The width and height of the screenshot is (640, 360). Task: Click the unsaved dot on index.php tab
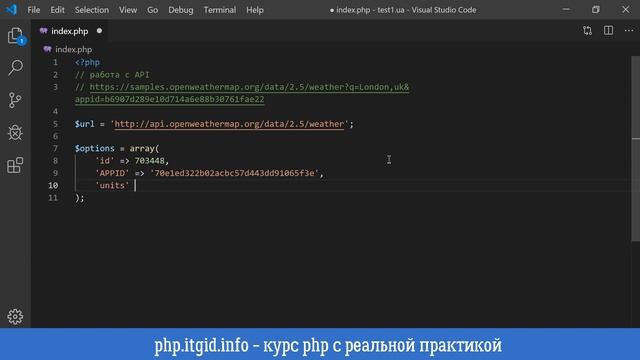[x=99, y=31]
